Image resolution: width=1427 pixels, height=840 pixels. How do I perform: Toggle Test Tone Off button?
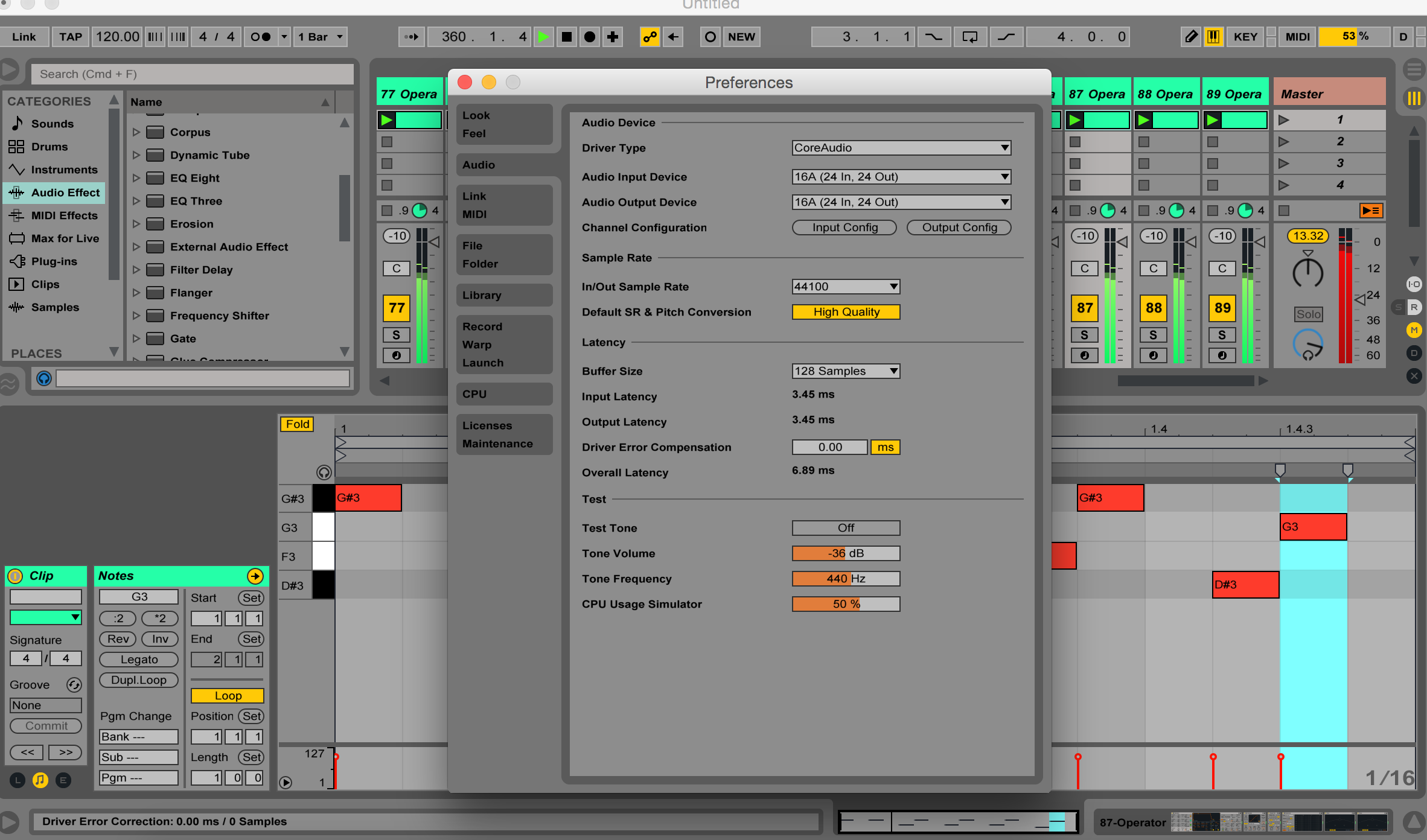click(845, 528)
